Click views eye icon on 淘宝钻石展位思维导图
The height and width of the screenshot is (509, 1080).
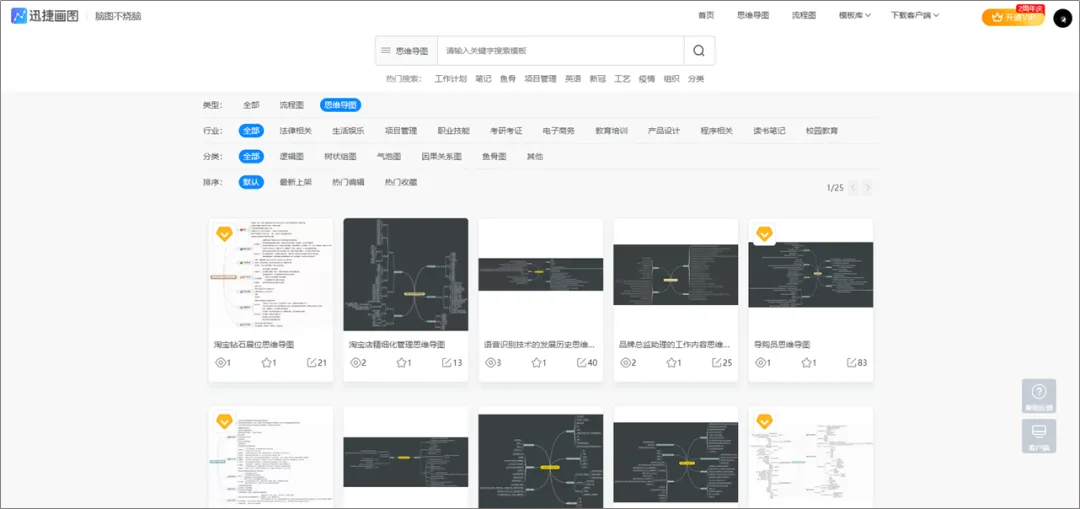(221, 362)
